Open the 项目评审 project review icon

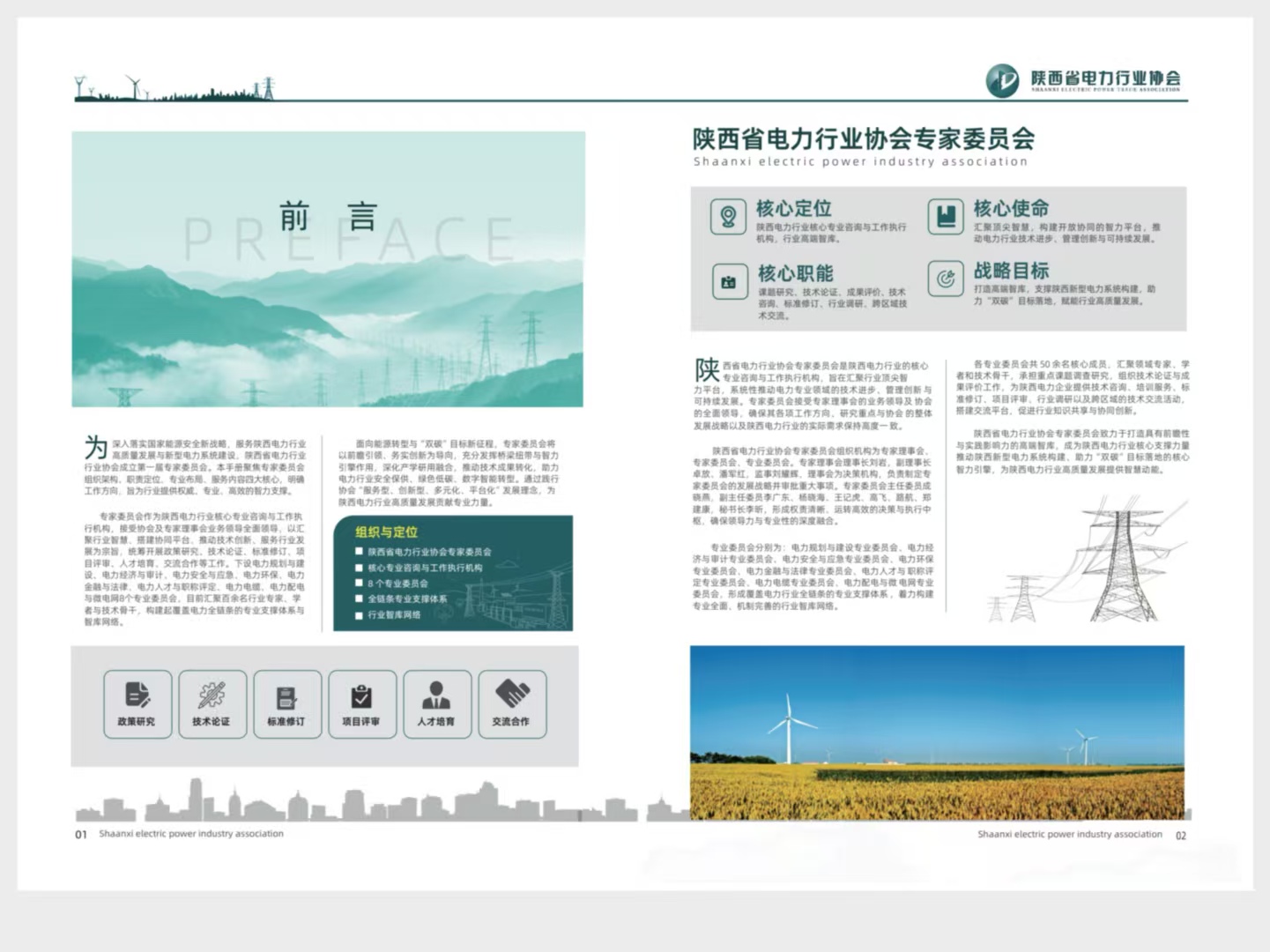[x=361, y=703]
